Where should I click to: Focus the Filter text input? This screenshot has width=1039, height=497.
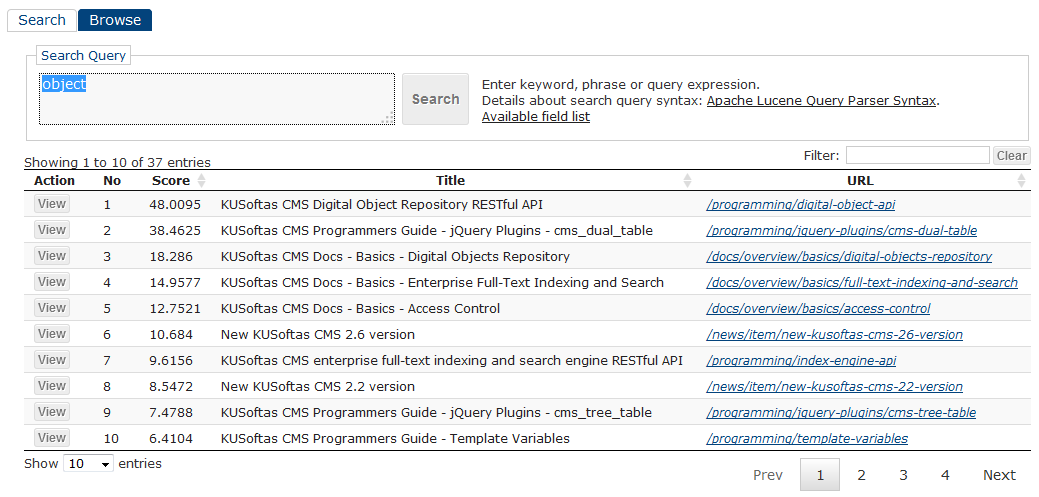tap(918, 156)
